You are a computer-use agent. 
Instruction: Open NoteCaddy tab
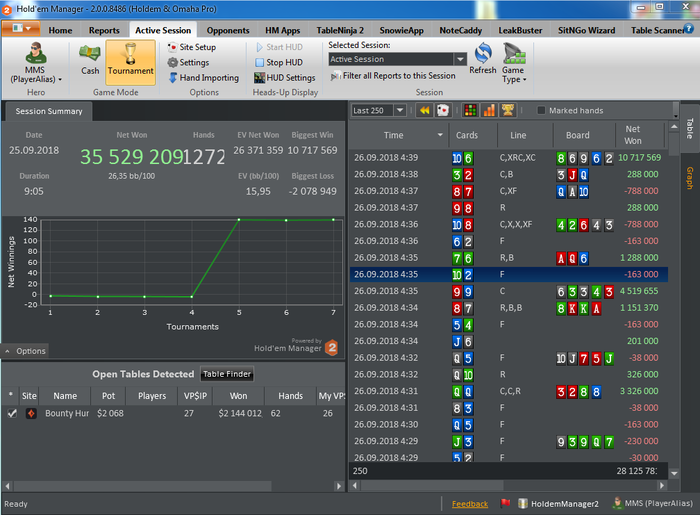click(x=461, y=30)
